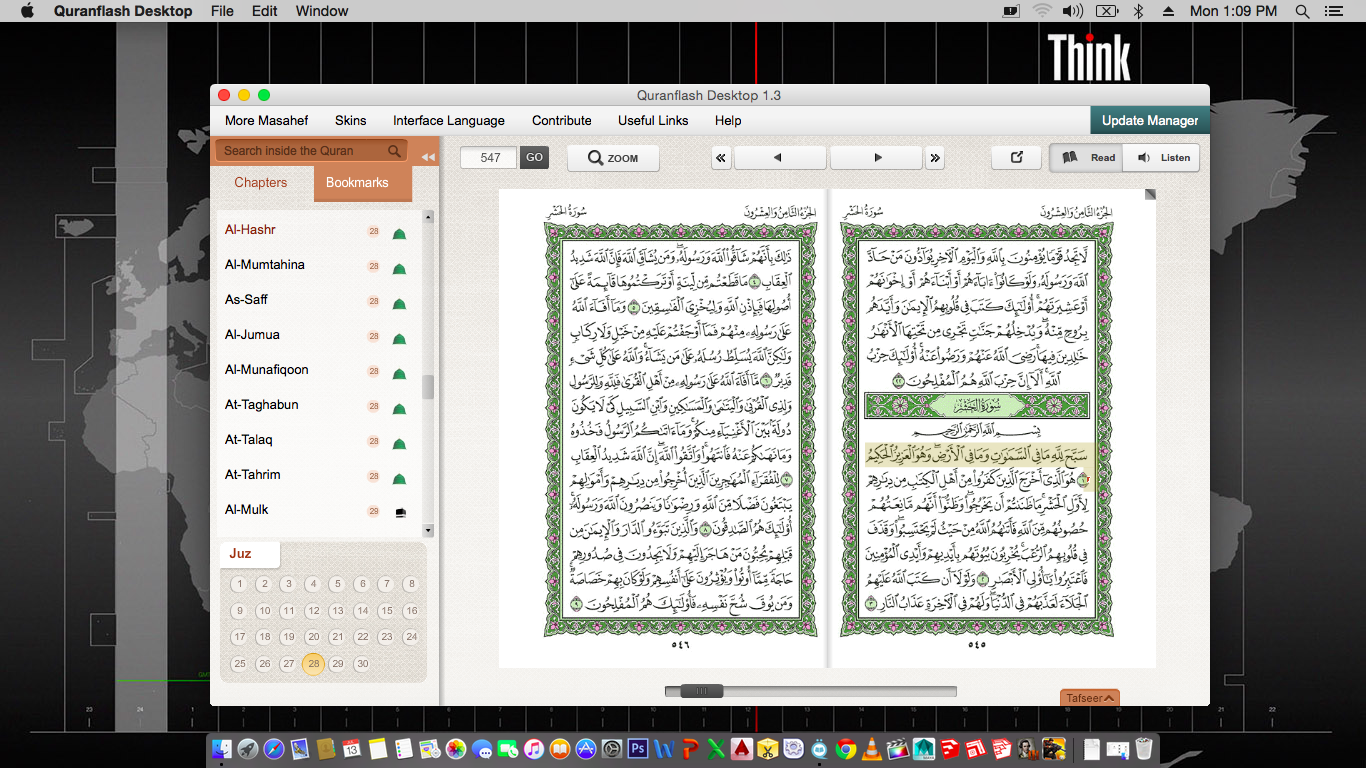Click the search magnifier icon in sidebar
The width and height of the screenshot is (1366, 768).
coord(395,151)
